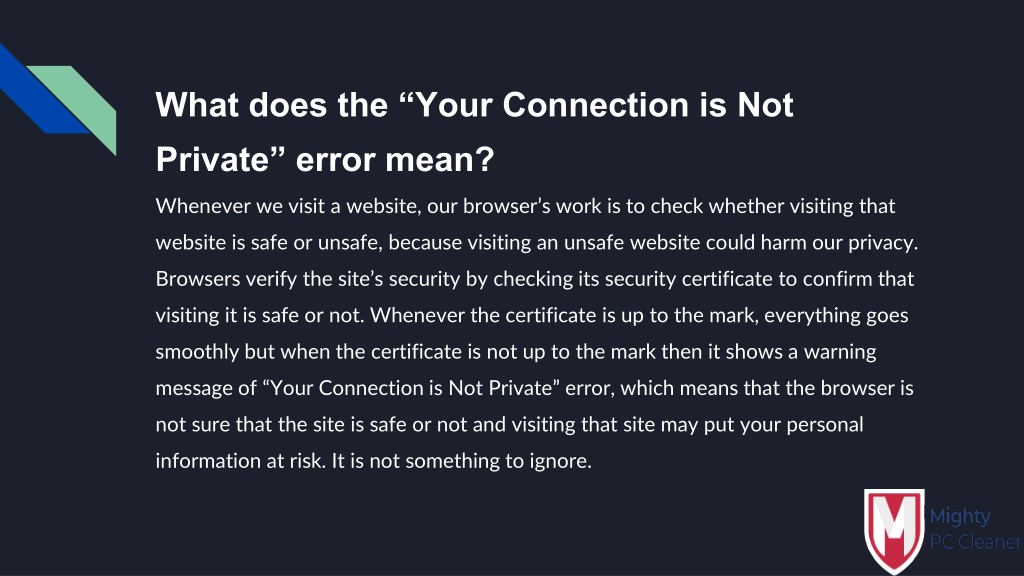Click the line starting "not sure that the site"
Image resolution: width=1024 pixels, height=576 pixels.
tap(509, 425)
